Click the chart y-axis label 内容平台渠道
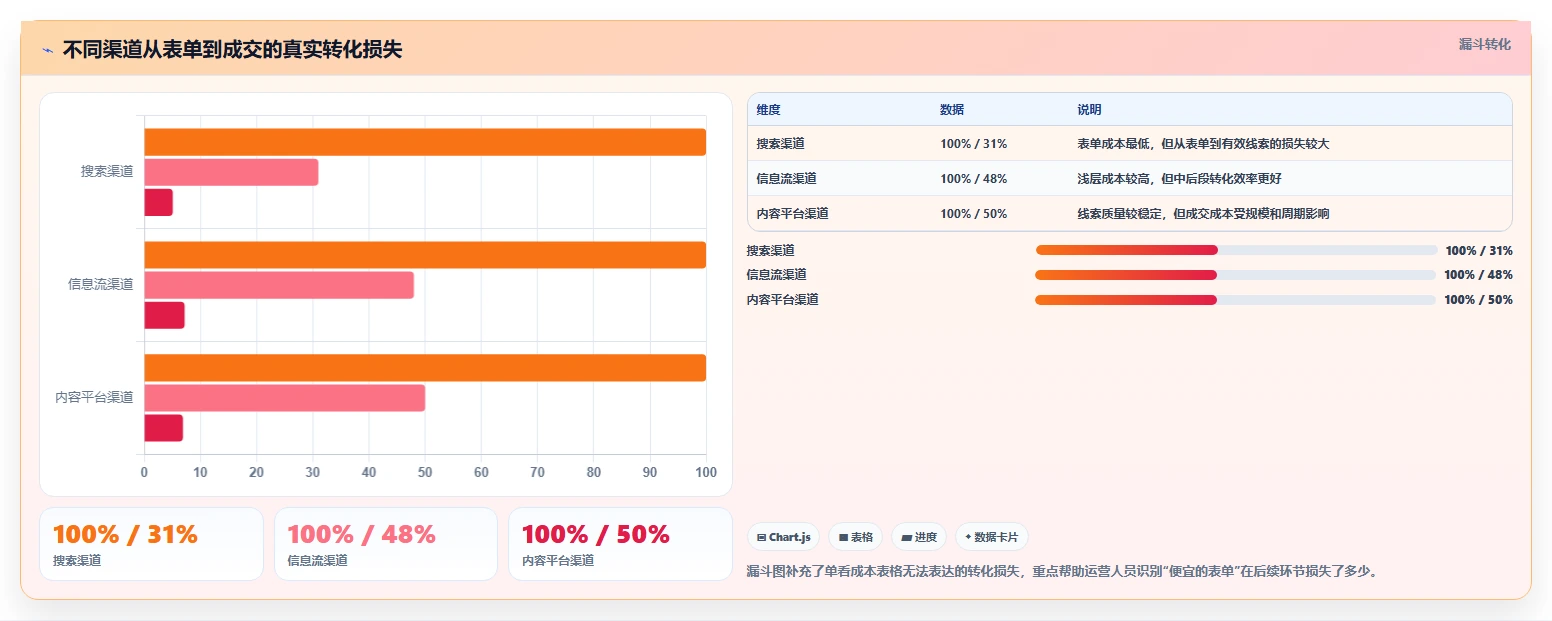The width and height of the screenshot is (1552, 621). [94, 398]
